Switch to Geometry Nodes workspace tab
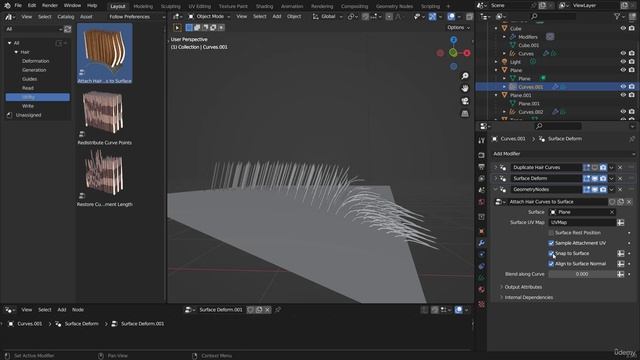 pos(394,6)
